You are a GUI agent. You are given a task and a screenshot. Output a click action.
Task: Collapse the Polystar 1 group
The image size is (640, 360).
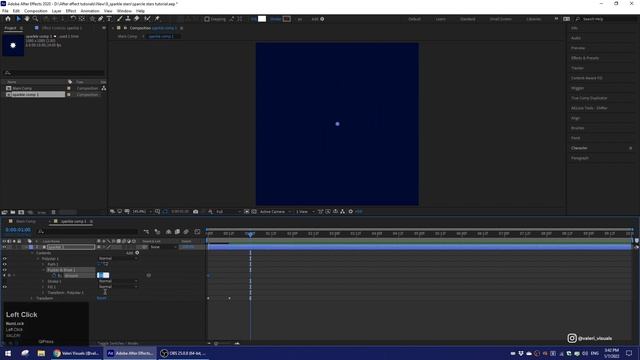point(38,258)
